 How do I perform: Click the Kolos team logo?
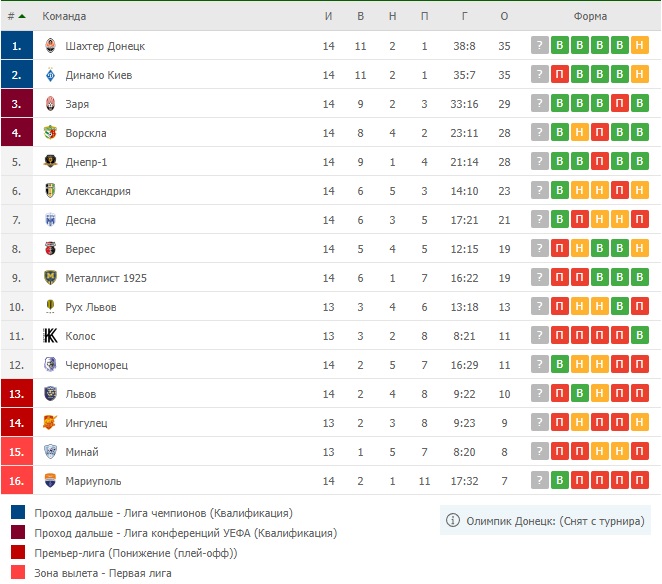pos(50,336)
